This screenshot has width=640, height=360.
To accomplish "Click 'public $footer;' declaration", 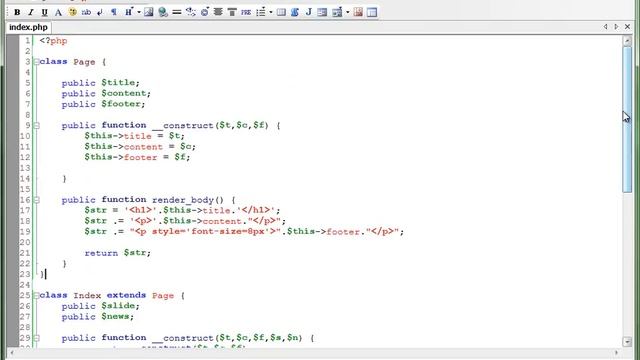I will 103,104.
